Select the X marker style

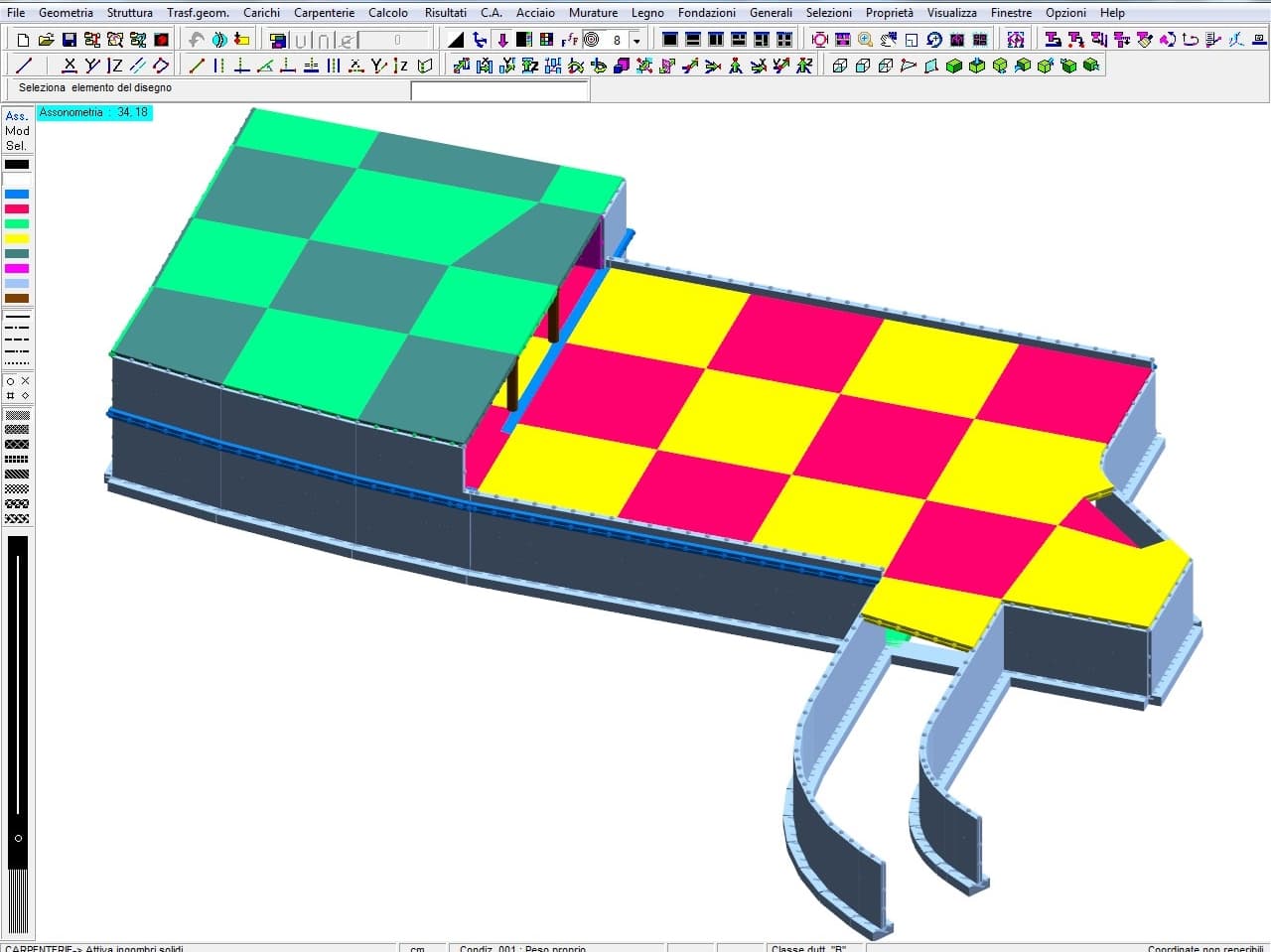pos(26,381)
